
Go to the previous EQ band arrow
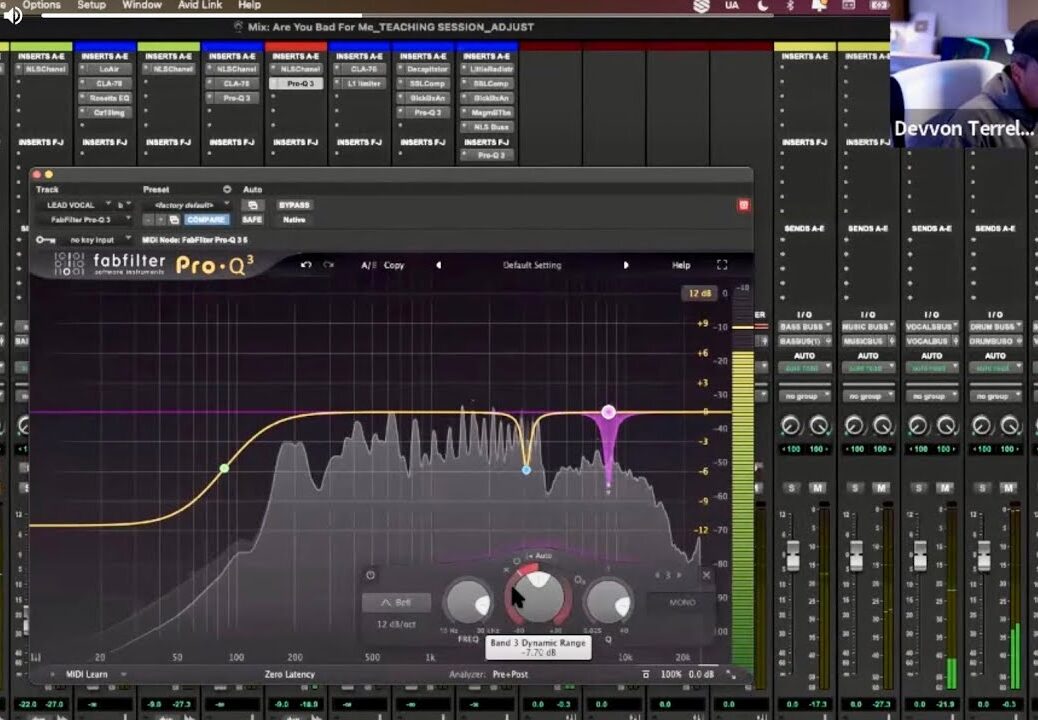[x=657, y=575]
